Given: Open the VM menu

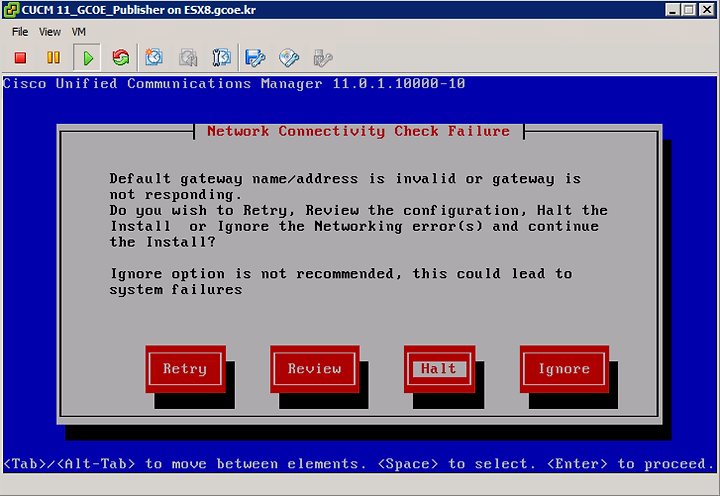Looking at the screenshot, I should coord(79,32).
